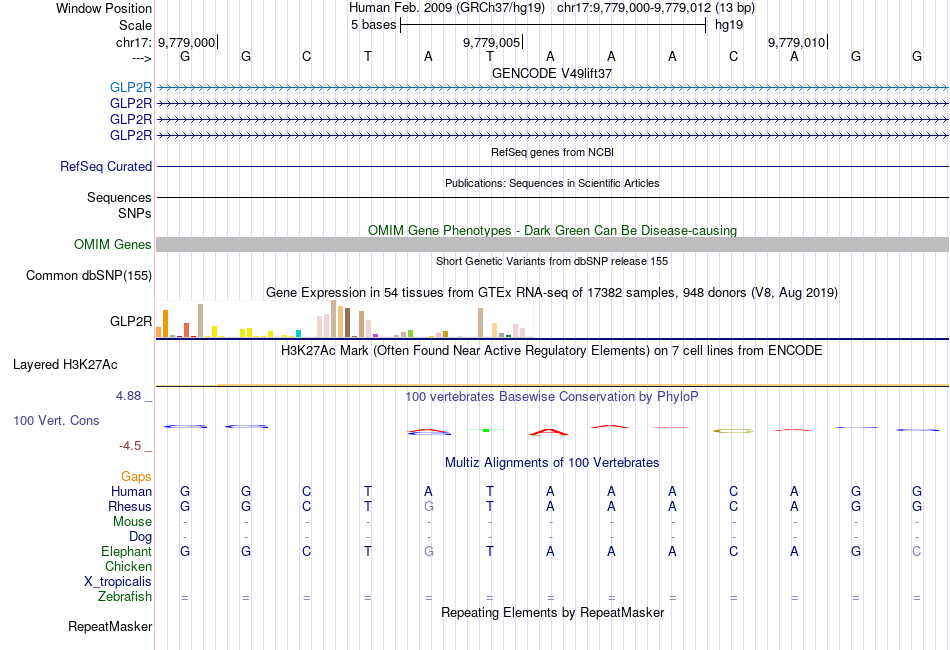Click the Mouse species row label
The width and height of the screenshot is (950, 650).
133,522
